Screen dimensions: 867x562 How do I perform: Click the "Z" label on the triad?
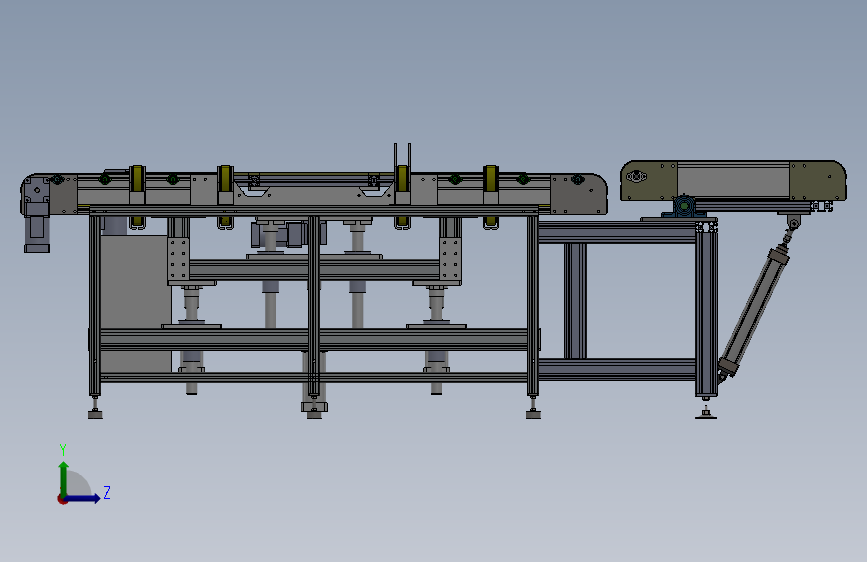tap(107, 492)
